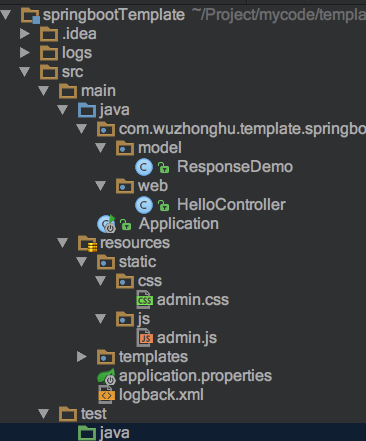
Task: Click the resources root folder icon
Action: (88, 243)
